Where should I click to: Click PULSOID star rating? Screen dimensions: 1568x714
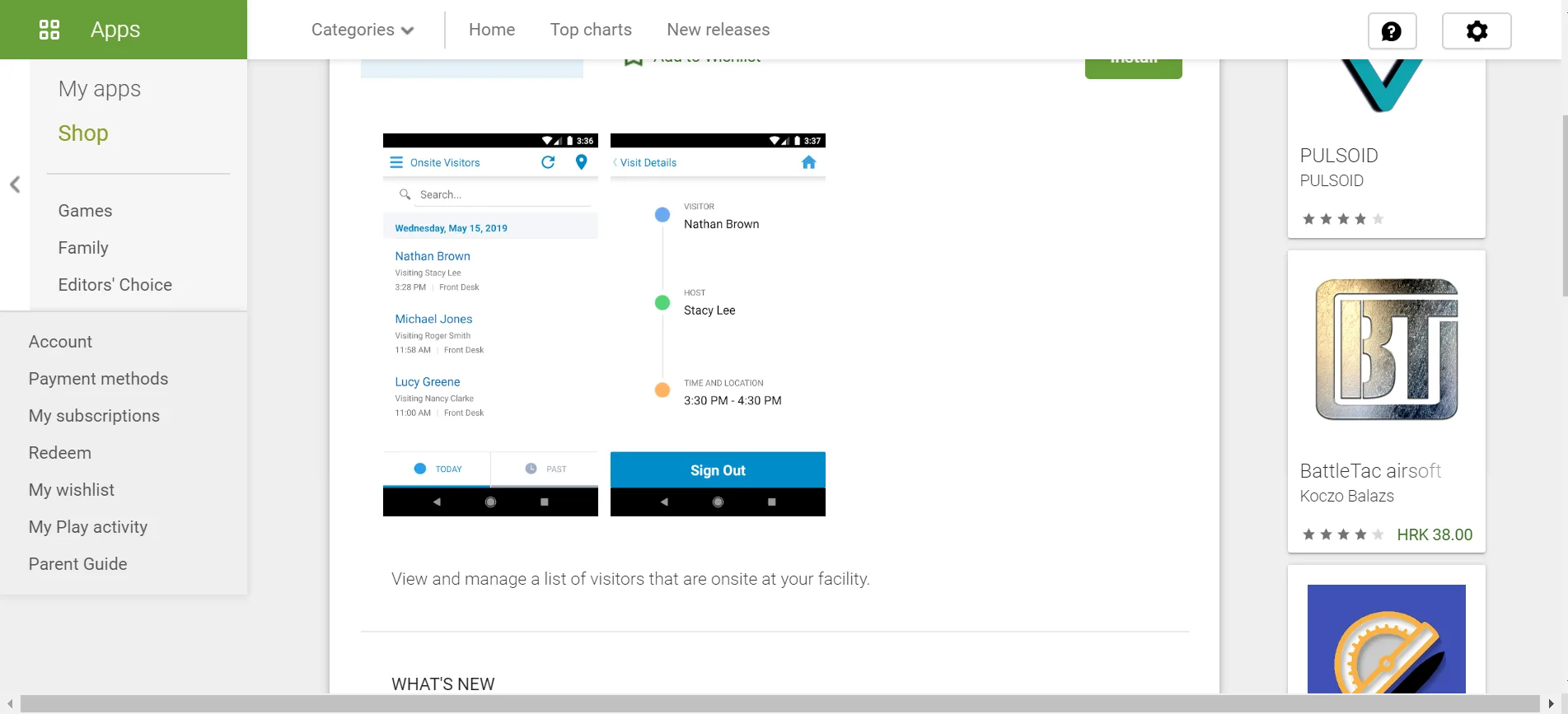pyautogui.click(x=1343, y=219)
